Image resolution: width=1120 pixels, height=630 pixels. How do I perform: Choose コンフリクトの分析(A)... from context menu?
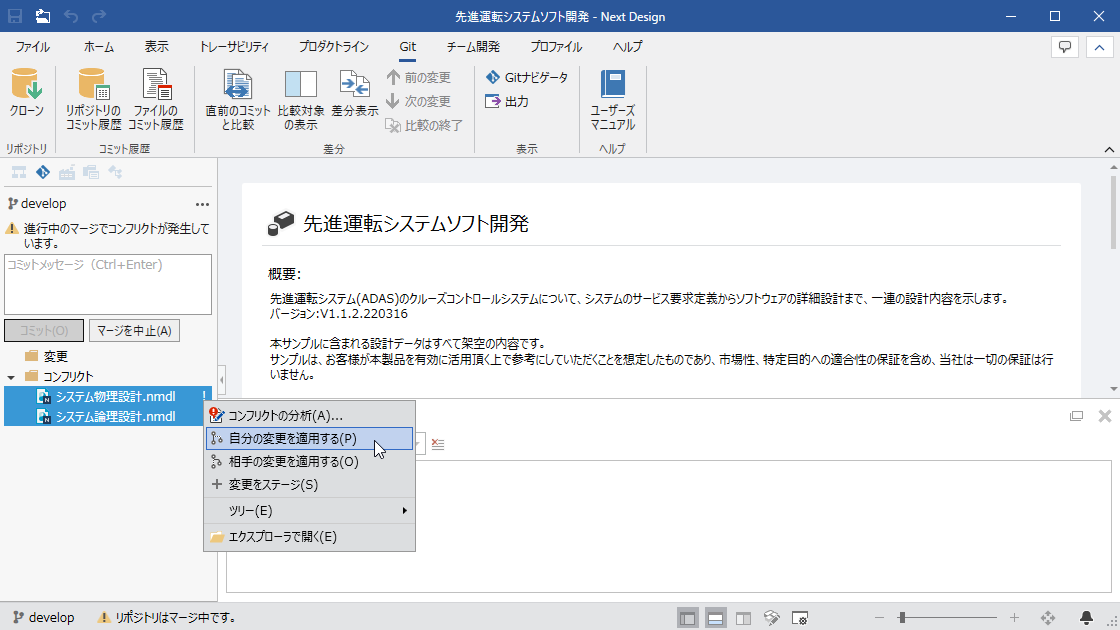point(309,416)
